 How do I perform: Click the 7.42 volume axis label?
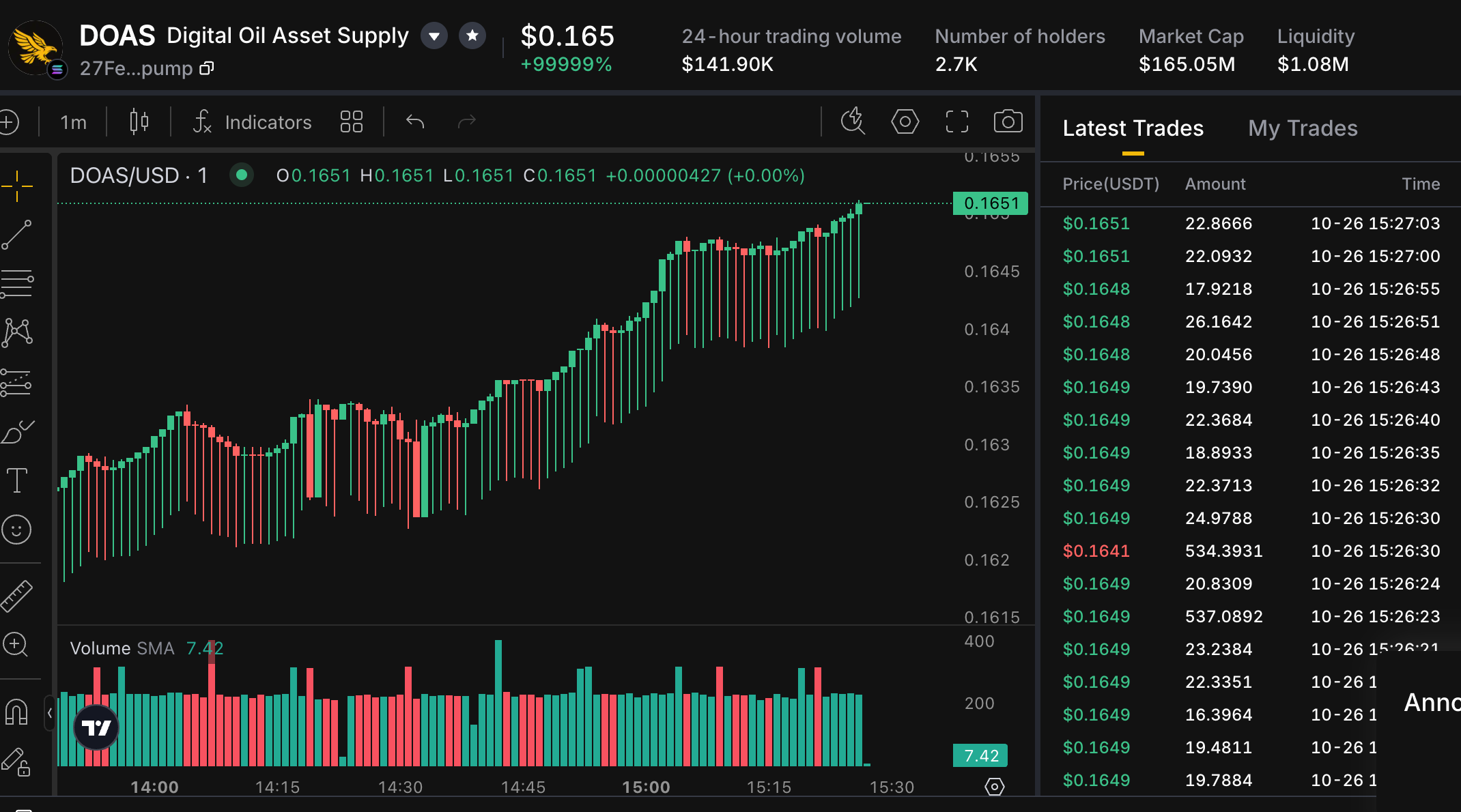click(980, 755)
